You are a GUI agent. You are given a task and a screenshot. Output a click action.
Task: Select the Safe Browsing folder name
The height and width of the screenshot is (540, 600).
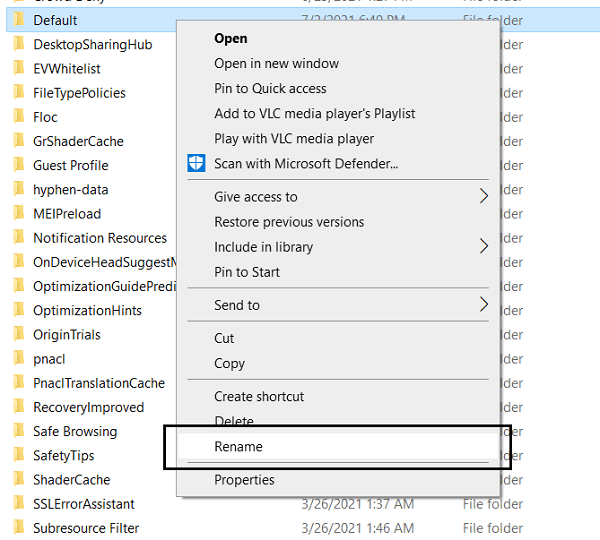click(x=75, y=431)
